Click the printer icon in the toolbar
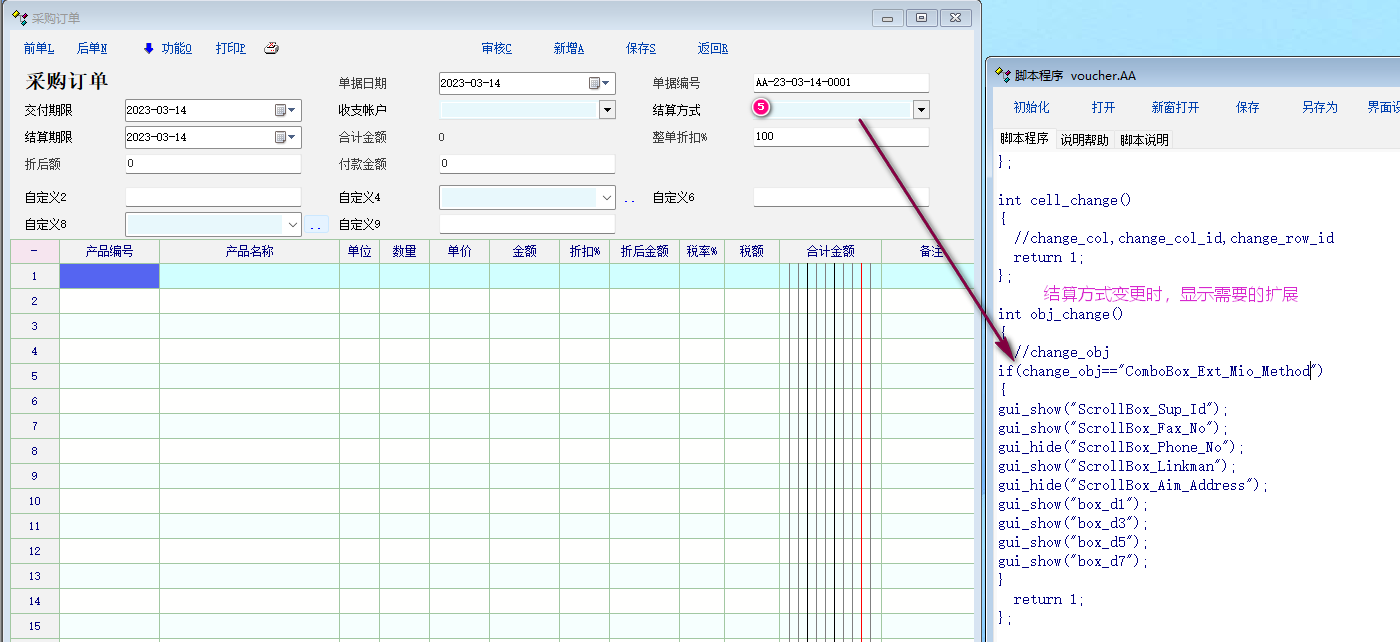 tap(270, 49)
